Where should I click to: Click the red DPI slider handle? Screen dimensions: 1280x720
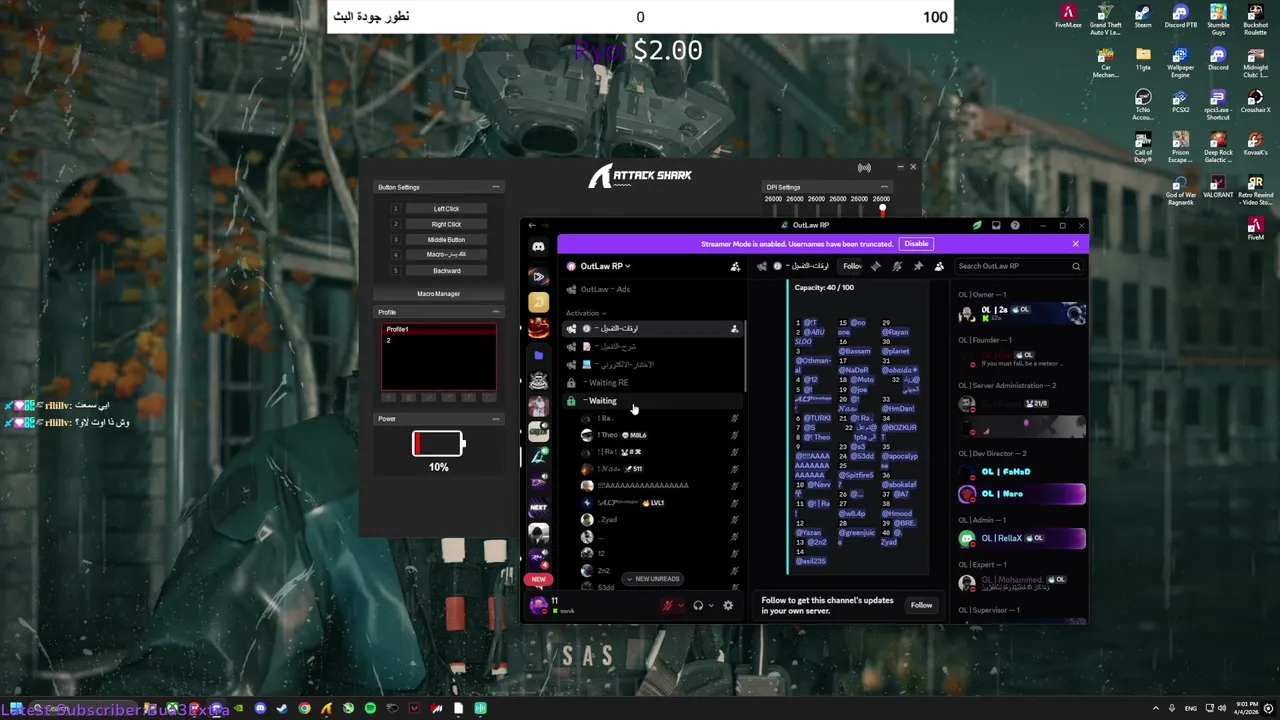coord(882,210)
